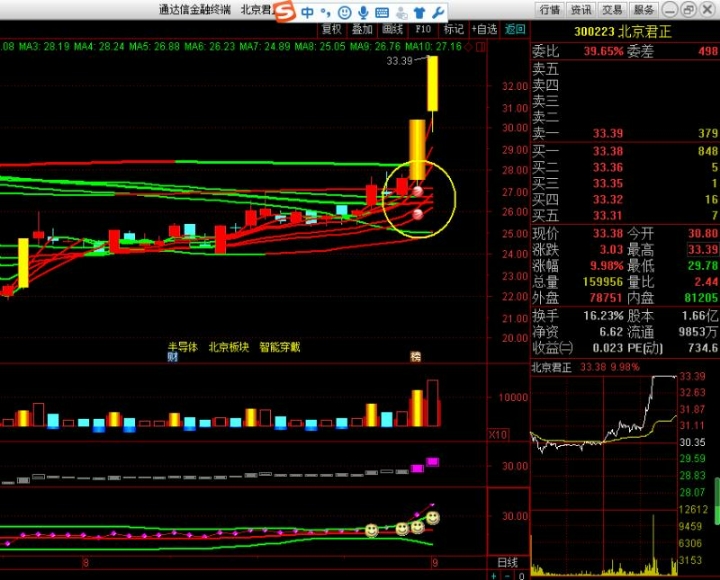
Task: Click the tall yellow latest candlestick
Action: pyautogui.click(x=433, y=84)
